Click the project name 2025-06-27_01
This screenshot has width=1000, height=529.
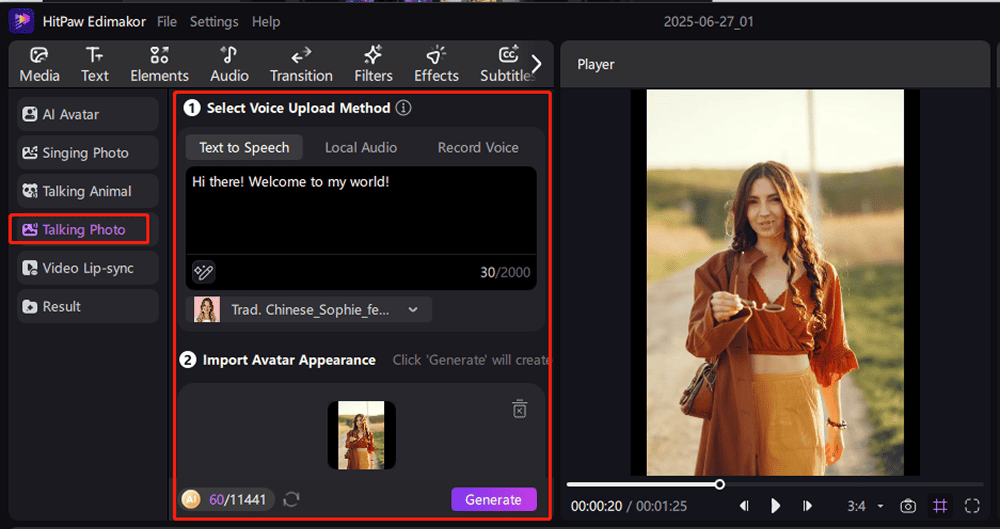[709, 22]
